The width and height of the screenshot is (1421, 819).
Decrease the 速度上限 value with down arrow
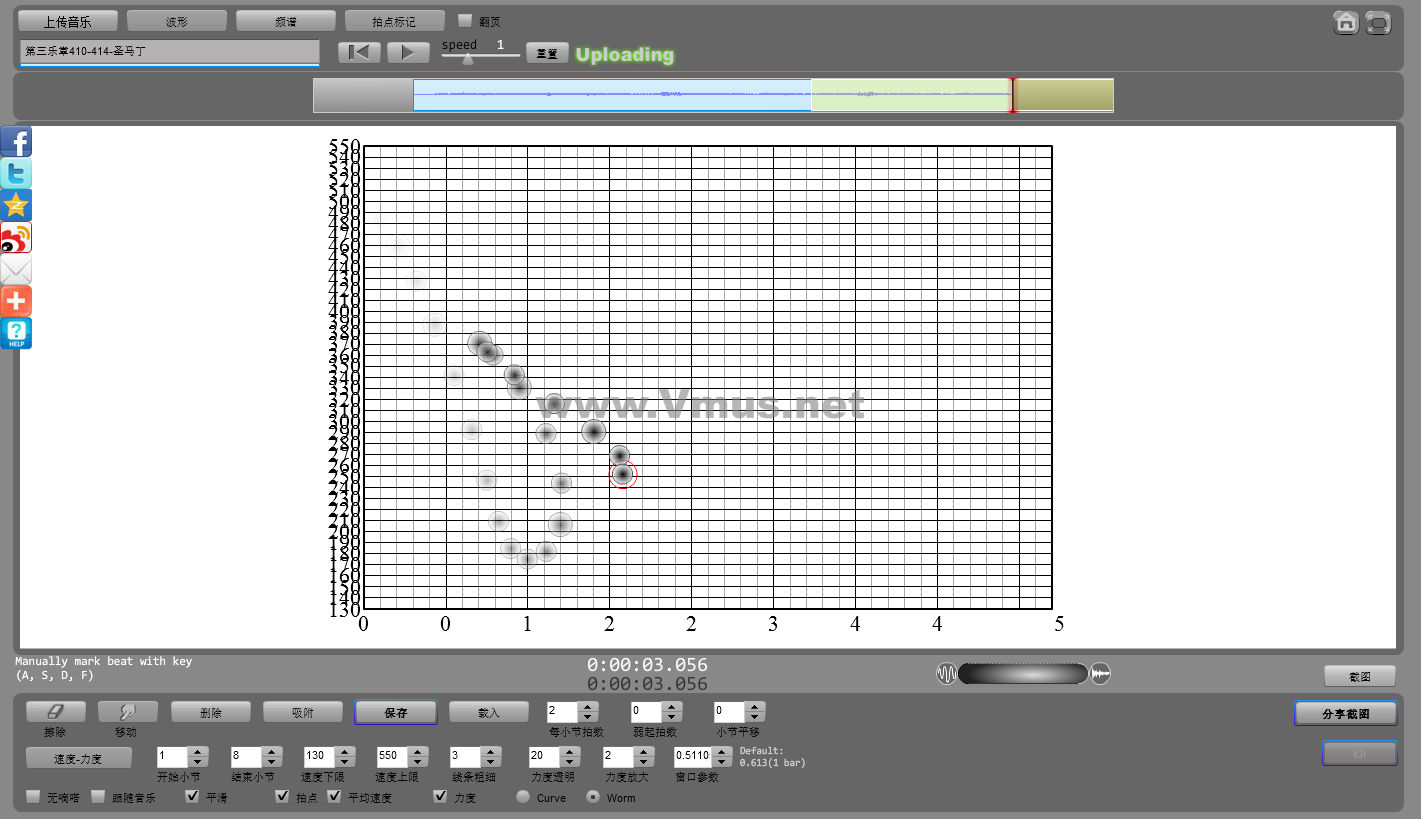click(x=417, y=762)
